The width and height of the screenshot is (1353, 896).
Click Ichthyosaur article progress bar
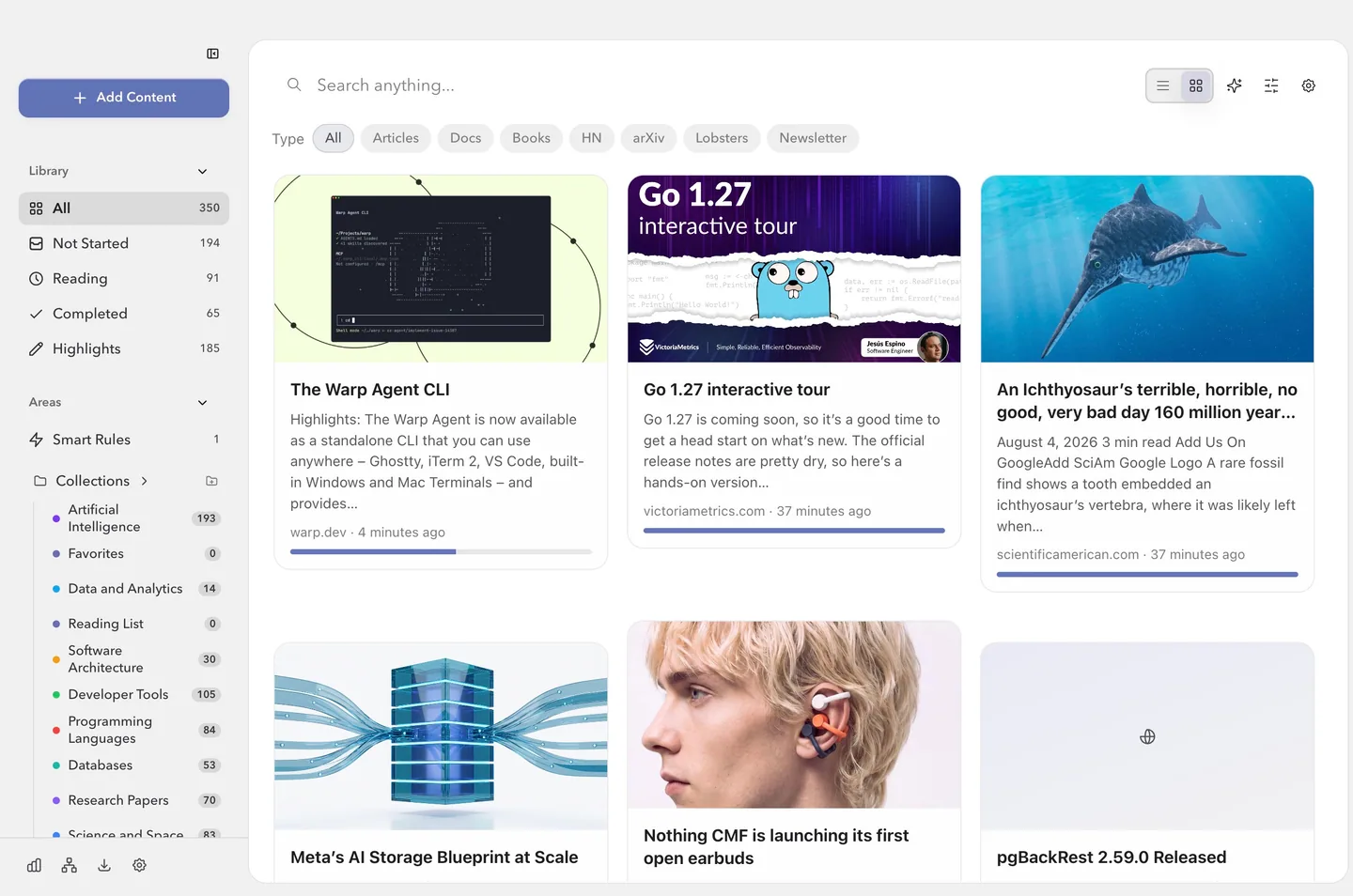click(1147, 574)
